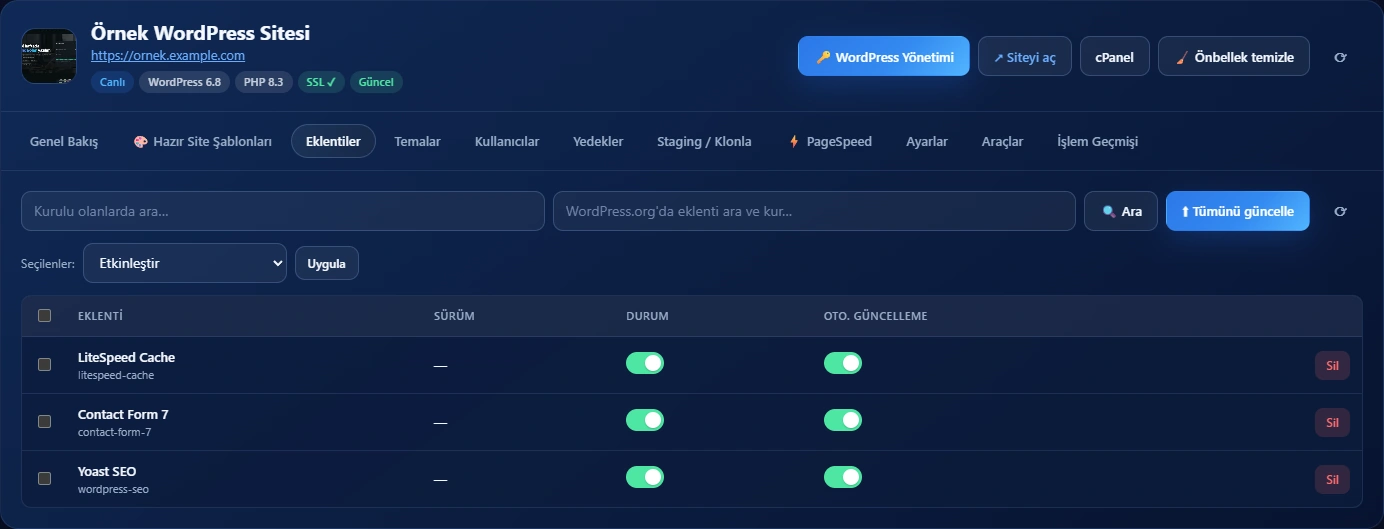Switch to the Yedekler tab
1384x529 pixels.
tap(598, 141)
